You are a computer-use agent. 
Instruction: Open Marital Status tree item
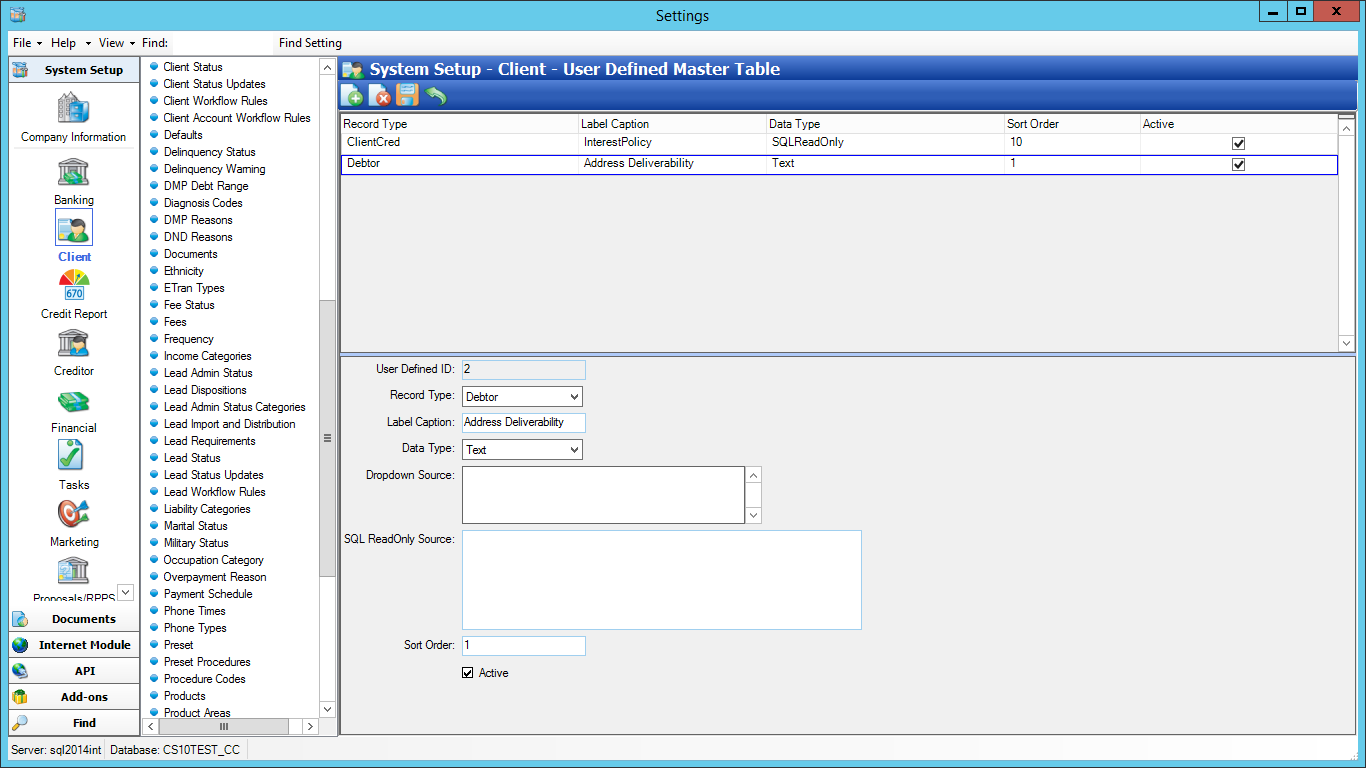tap(195, 526)
